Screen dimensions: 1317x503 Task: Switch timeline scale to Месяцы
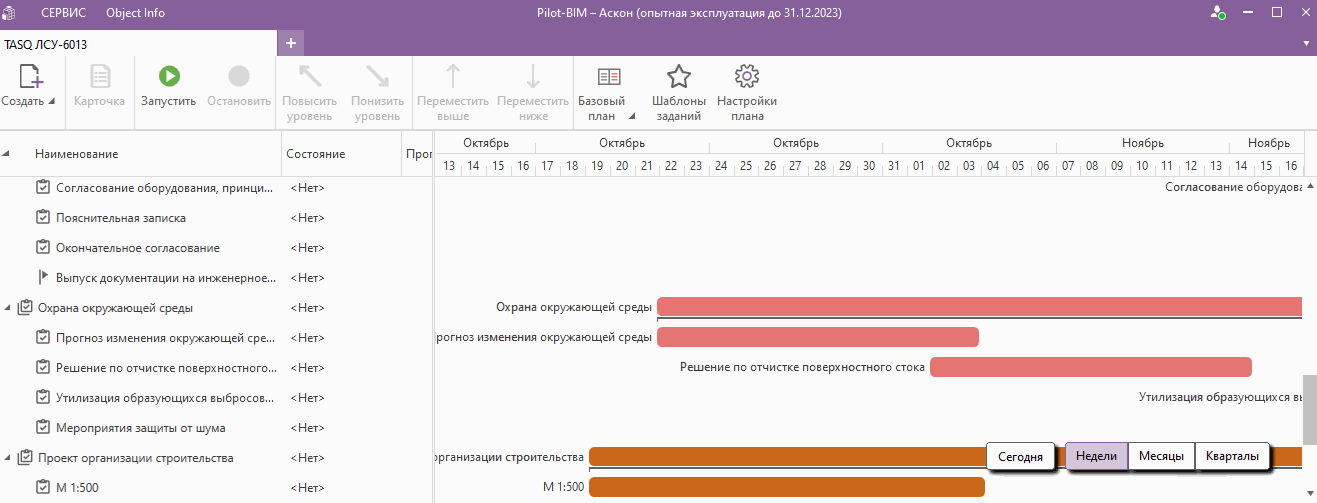[x=1161, y=456]
